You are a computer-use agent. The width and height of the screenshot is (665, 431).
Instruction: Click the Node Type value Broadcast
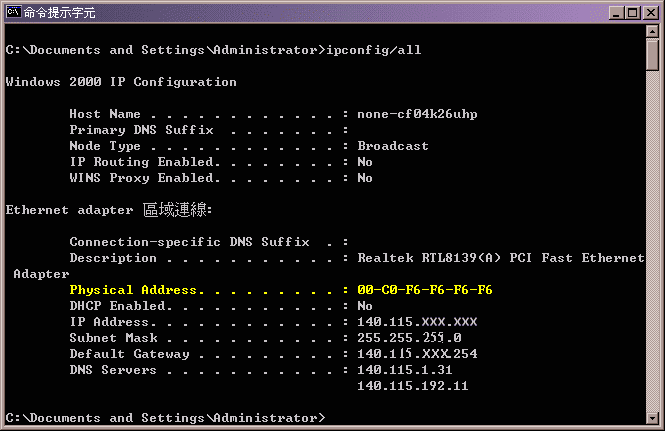(x=393, y=146)
